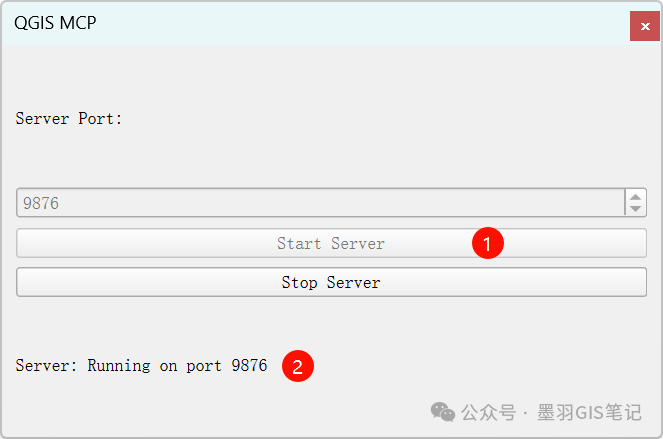663x439 pixels.
Task: Click blank area between Stop Server and status
Action: tap(330, 325)
